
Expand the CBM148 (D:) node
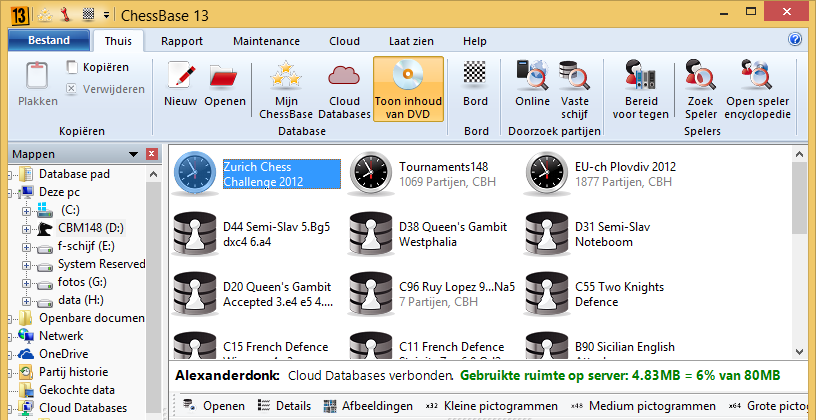27,229
